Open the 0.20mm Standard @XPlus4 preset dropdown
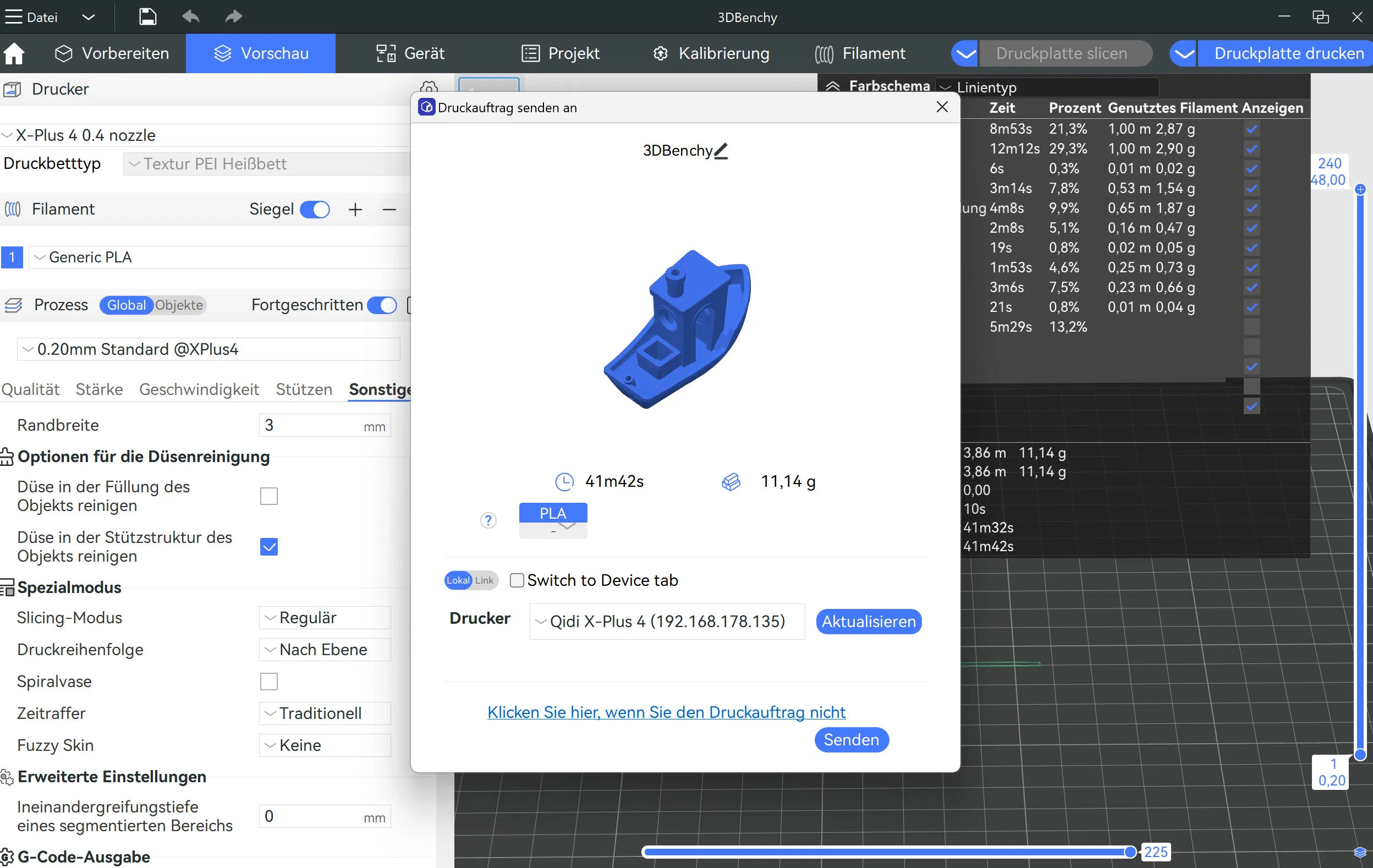Screen dimensions: 1373x868 tap(208, 350)
